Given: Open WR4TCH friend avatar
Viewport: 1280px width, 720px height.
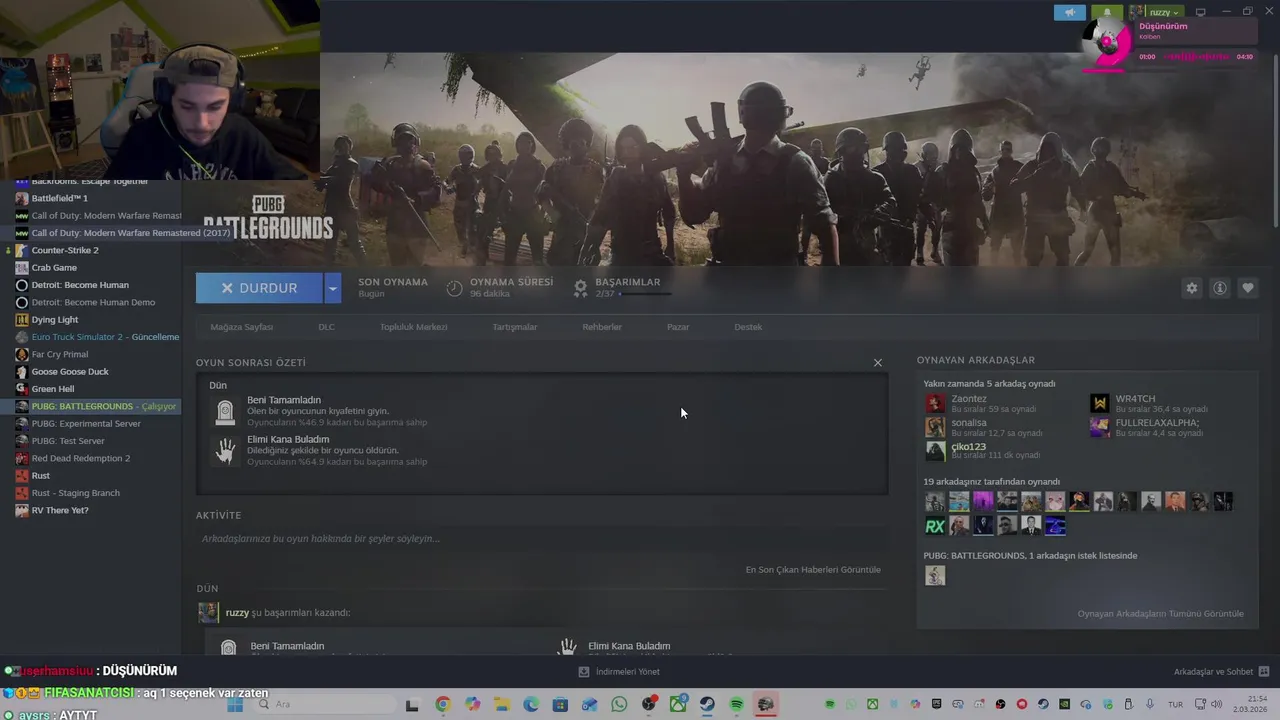Looking at the screenshot, I should [1099, 403].
